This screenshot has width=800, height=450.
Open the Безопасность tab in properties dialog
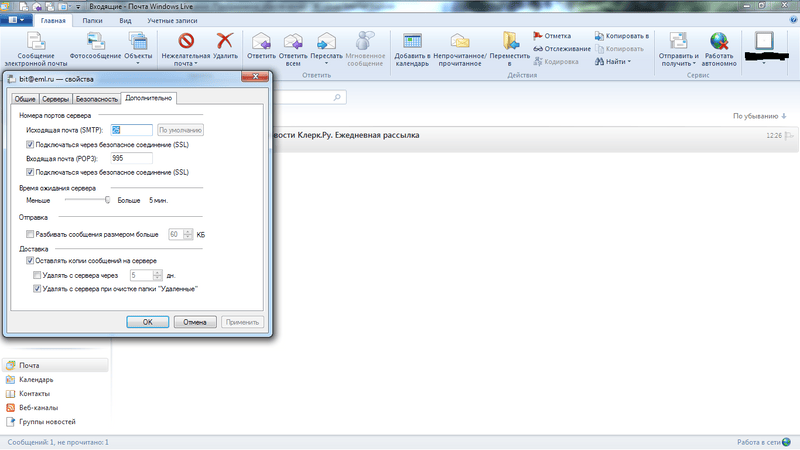[96, 99]
